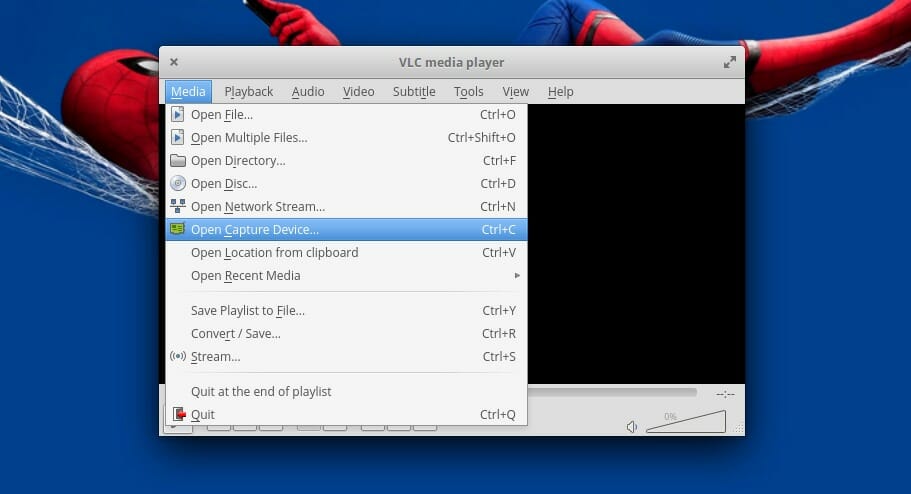Open the Video menu
The height and width of the screenshot is (494, 911).
[358, 91]
